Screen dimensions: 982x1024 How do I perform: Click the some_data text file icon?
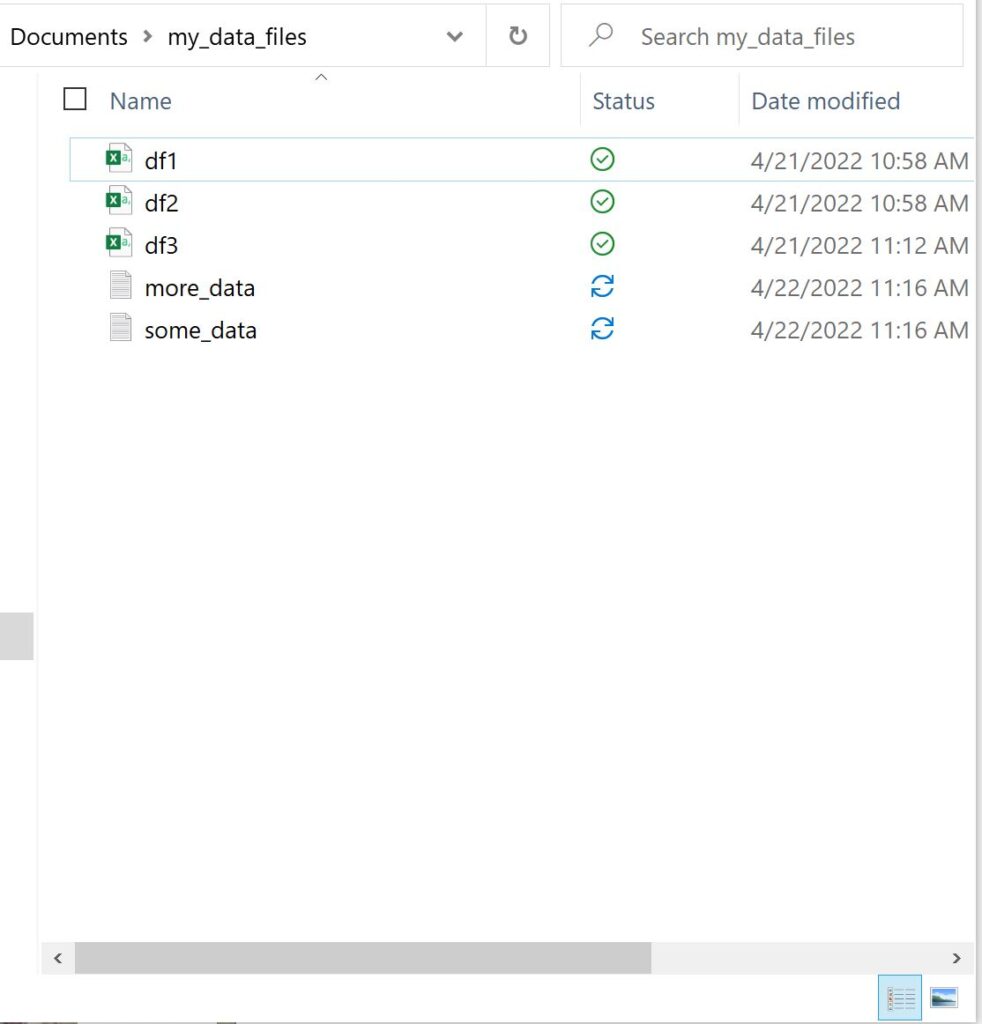(x=119, y=330)
